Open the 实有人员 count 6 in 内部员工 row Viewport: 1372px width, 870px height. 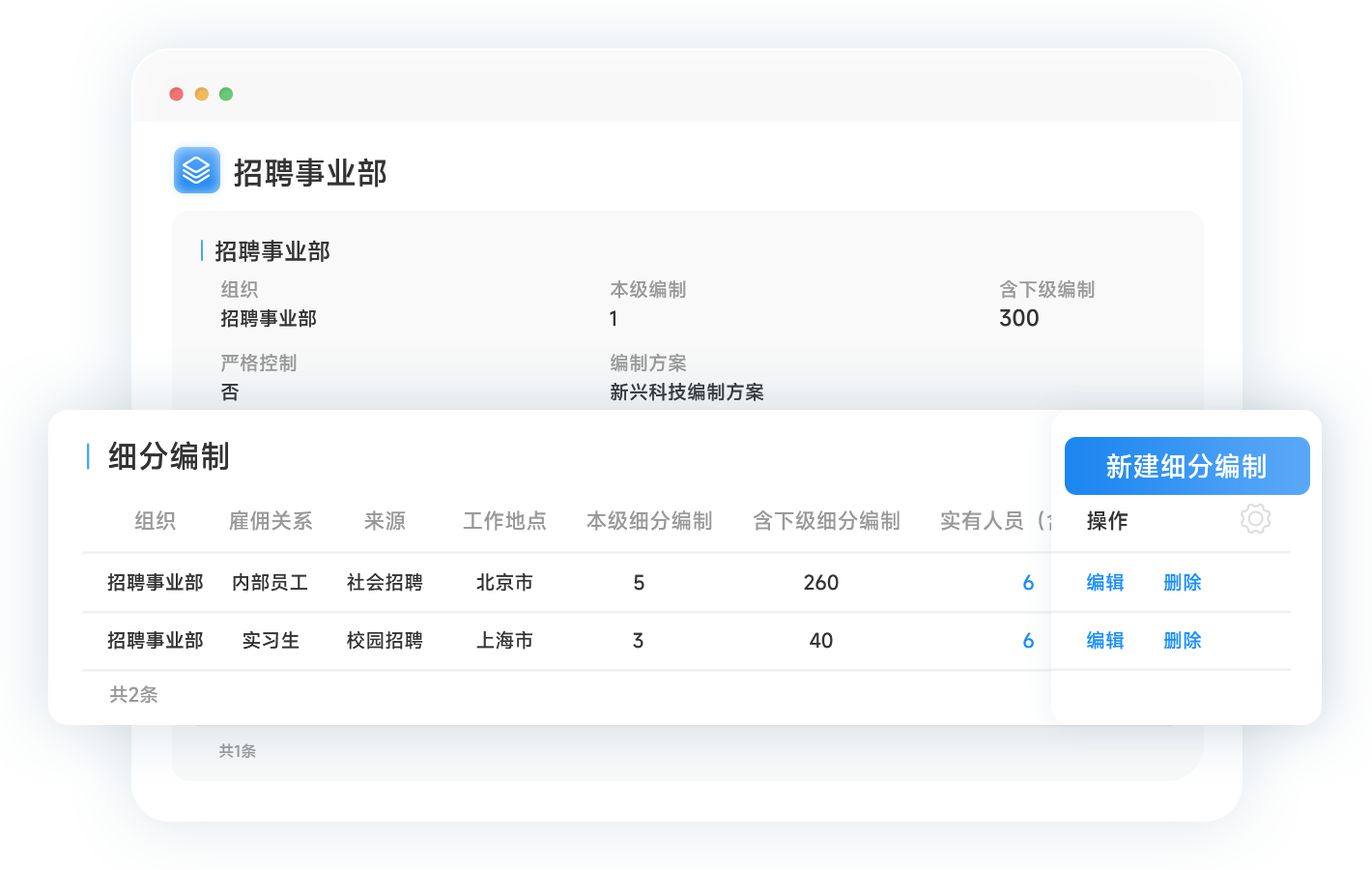1028,583
